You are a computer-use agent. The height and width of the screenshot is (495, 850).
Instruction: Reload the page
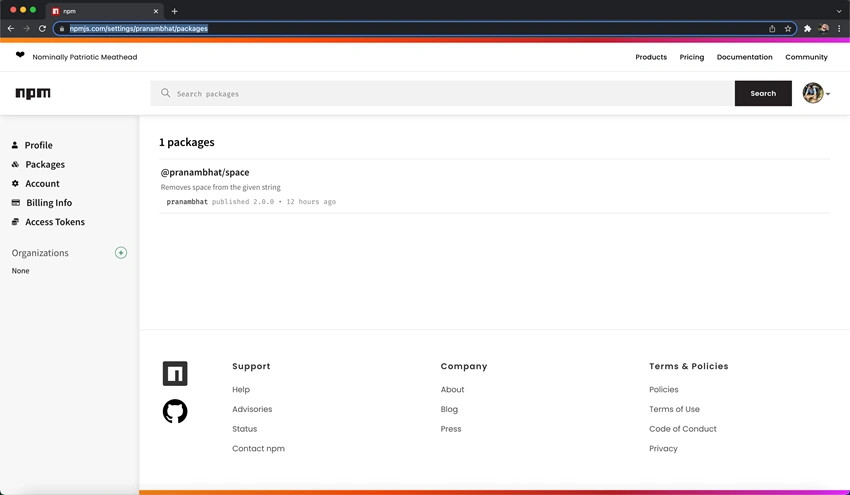[x=42, y=28]
